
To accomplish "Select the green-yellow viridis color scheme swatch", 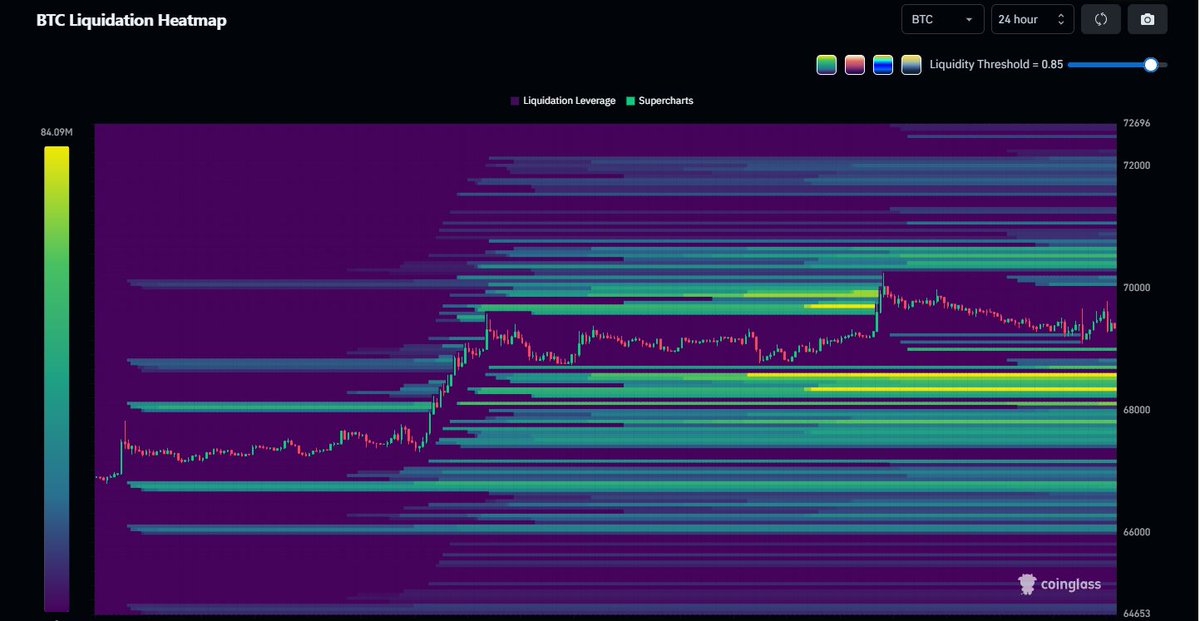I will pyautogui.click(x=826, y=65).
